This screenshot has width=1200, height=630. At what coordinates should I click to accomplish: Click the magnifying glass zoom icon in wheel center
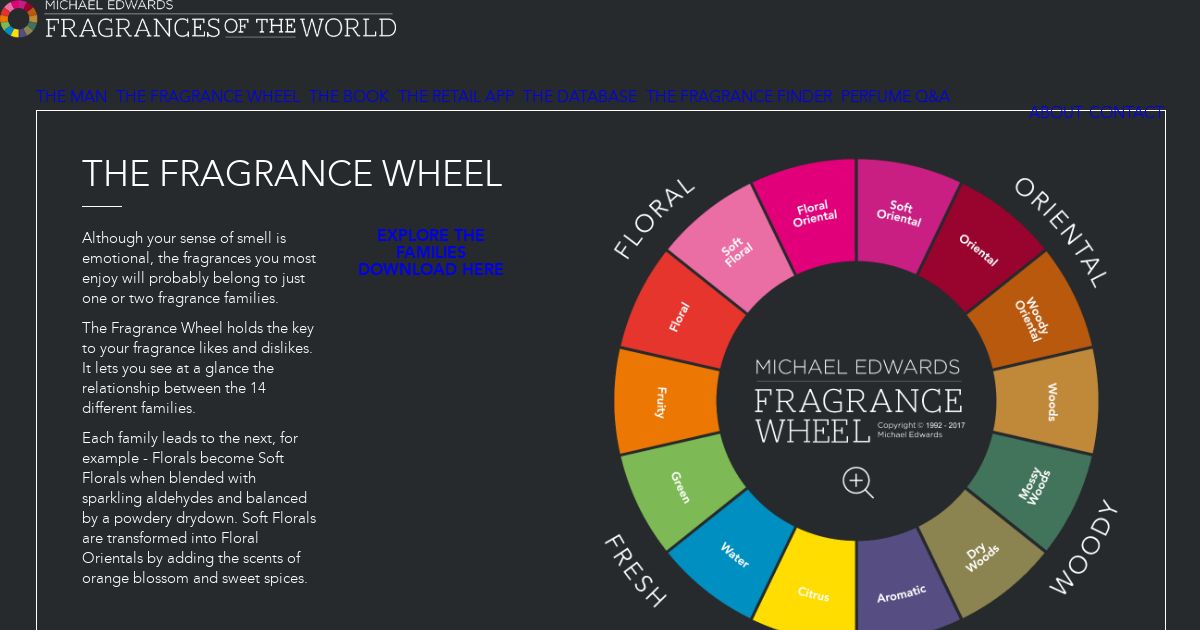(x=857, y=483)
